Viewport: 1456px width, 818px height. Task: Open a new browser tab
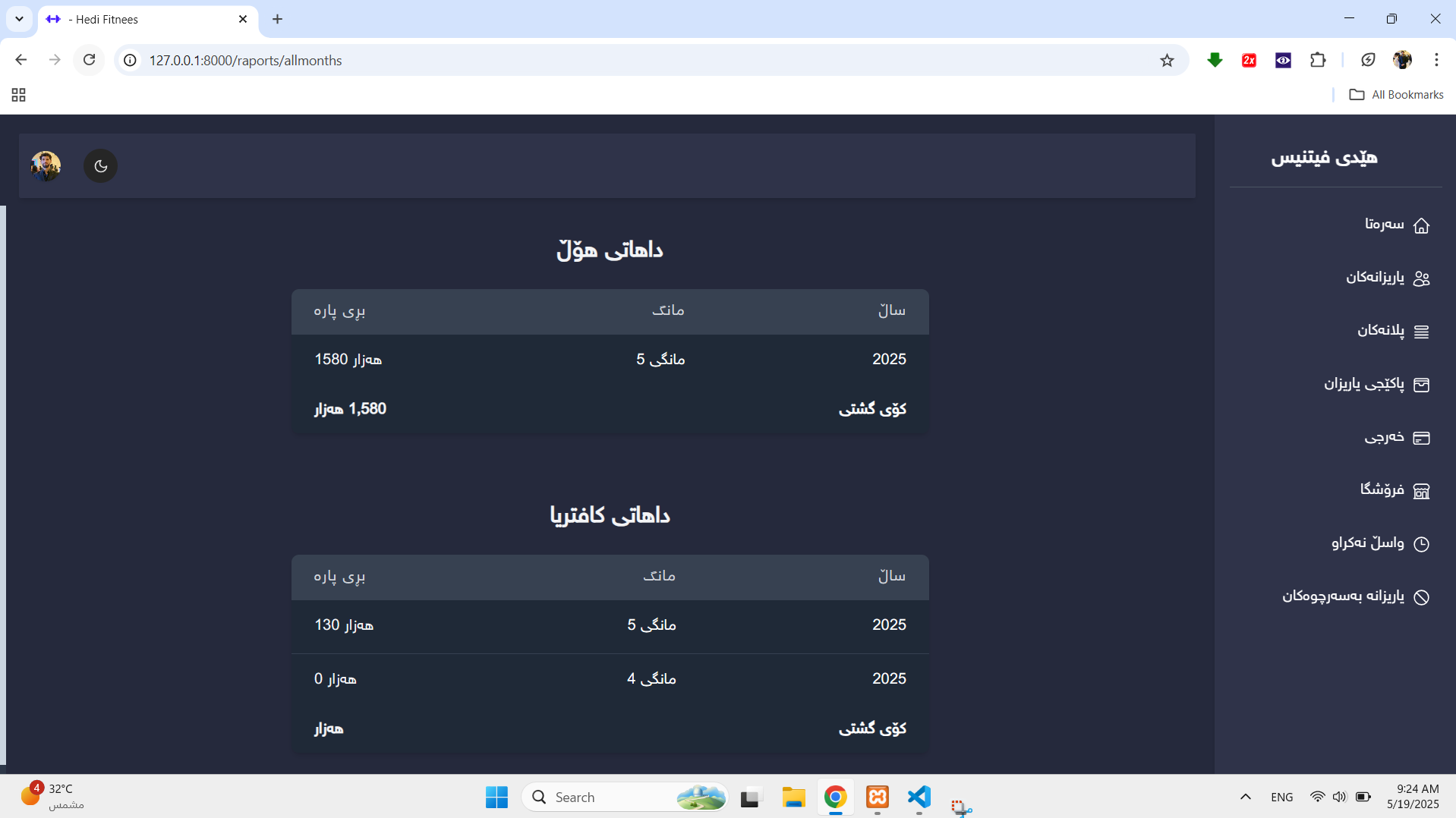click(x=277, y=19)
